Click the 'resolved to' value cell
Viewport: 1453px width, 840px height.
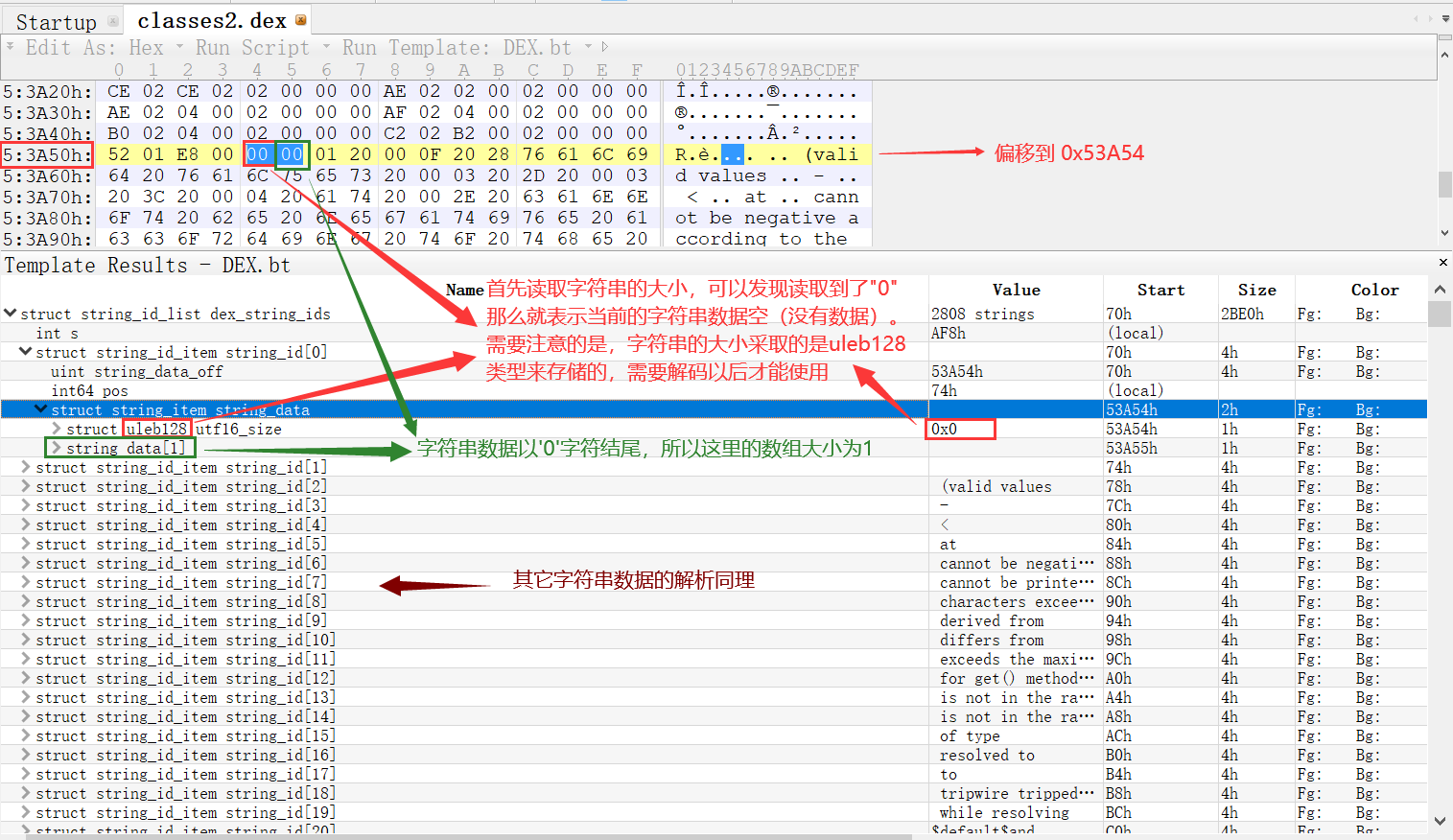(987, 755)
